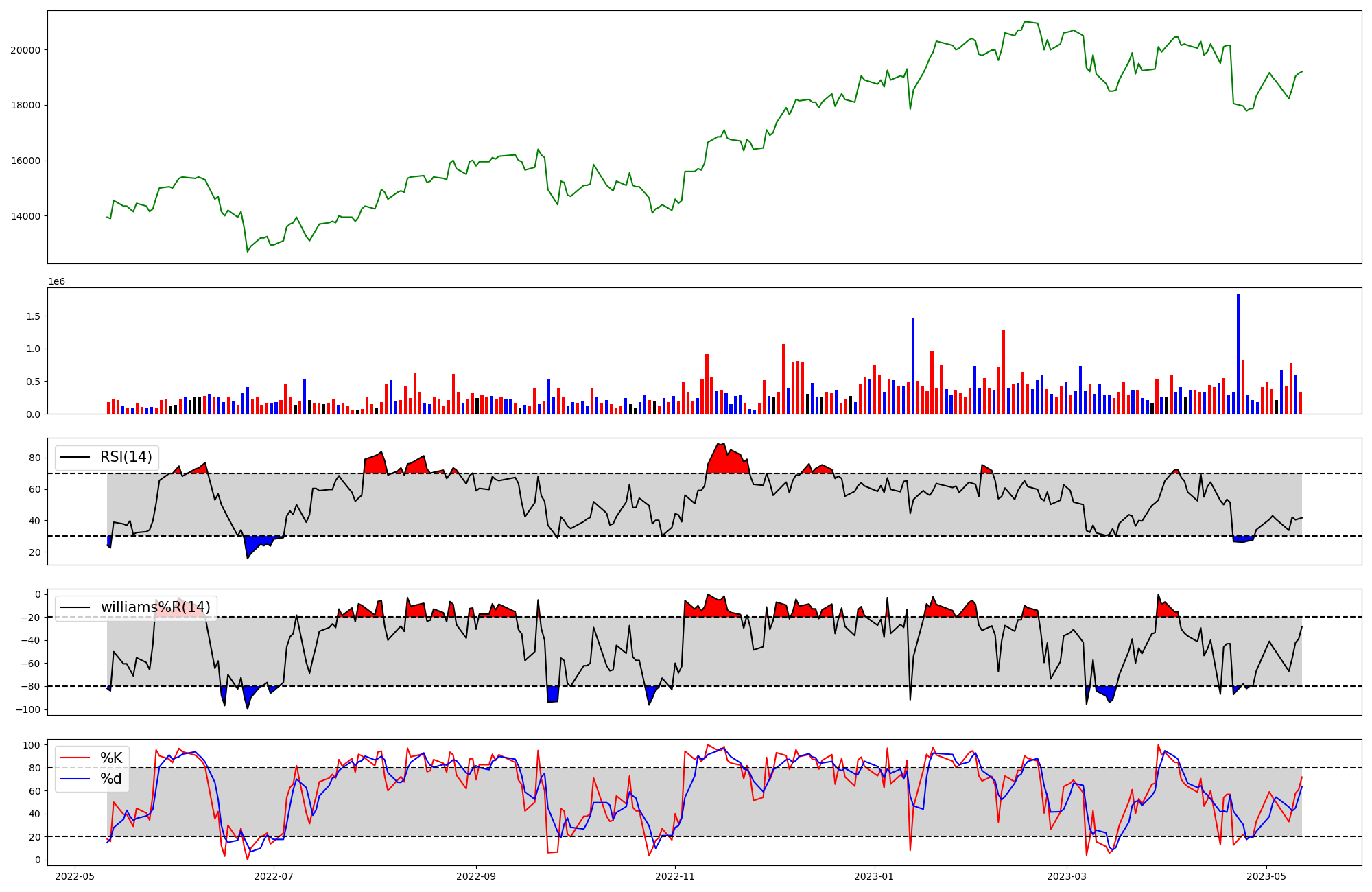Click the 2023-03 x-axis date label

pos(1067,876)
